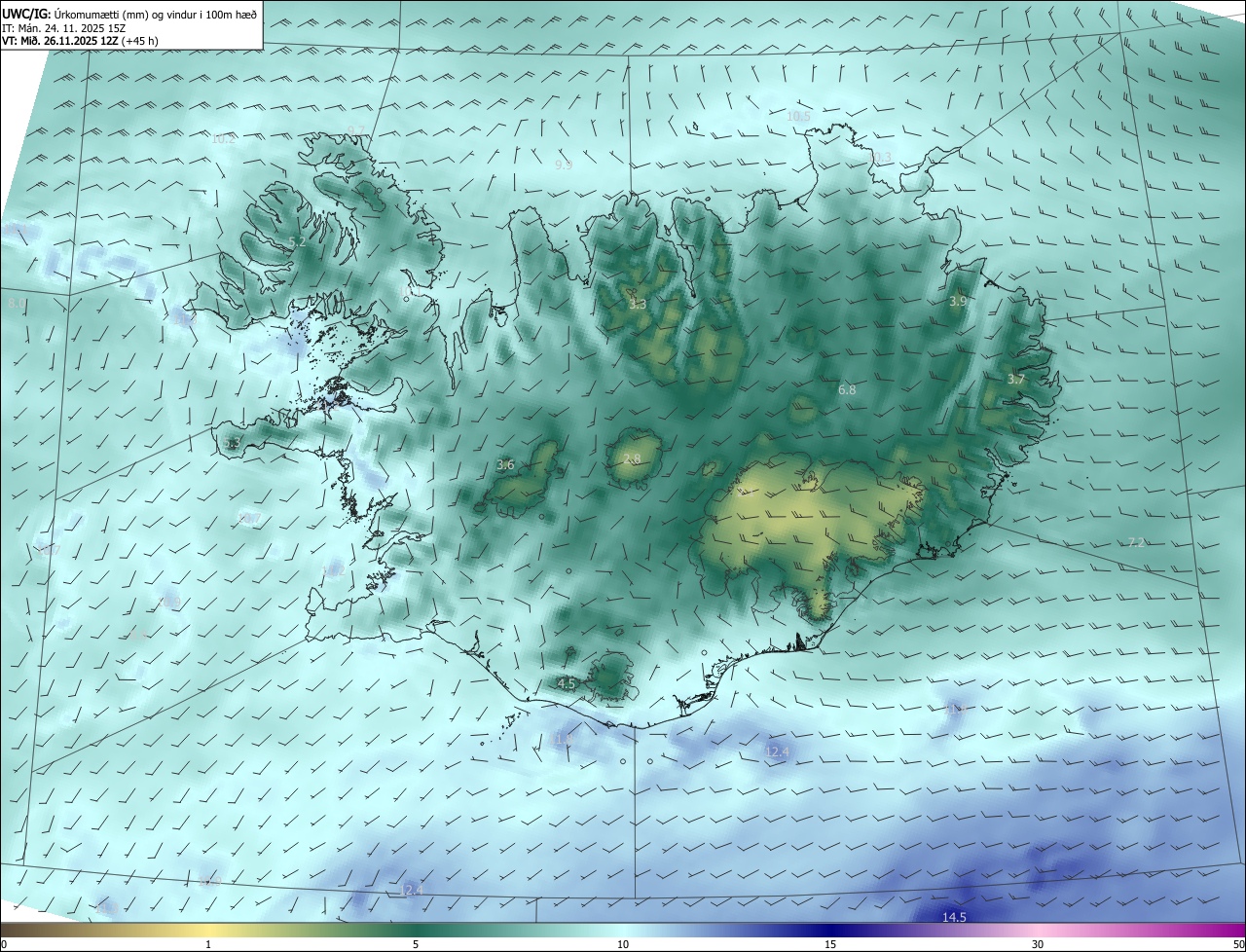This screenshot has width=1246, height=952.
Task: Click the 14.5 value label
Action: [x=954, y=917]
